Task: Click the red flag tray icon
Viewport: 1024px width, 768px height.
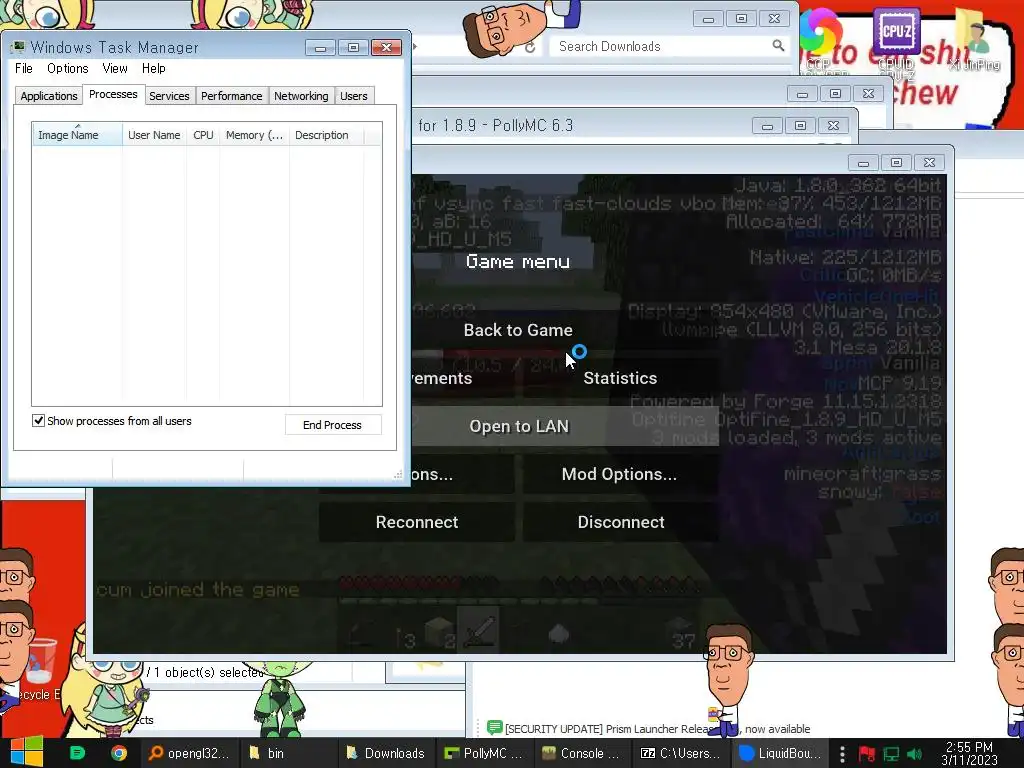Action: point(867,754)
